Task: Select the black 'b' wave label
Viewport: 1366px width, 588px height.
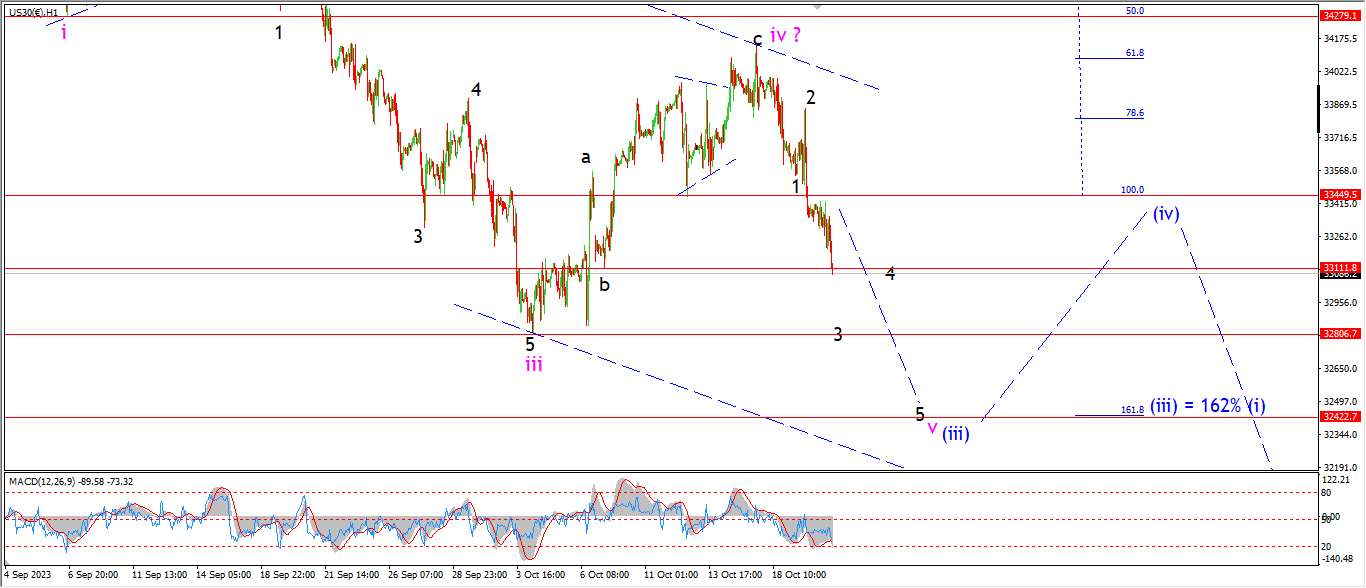Action: coord(604,284)
